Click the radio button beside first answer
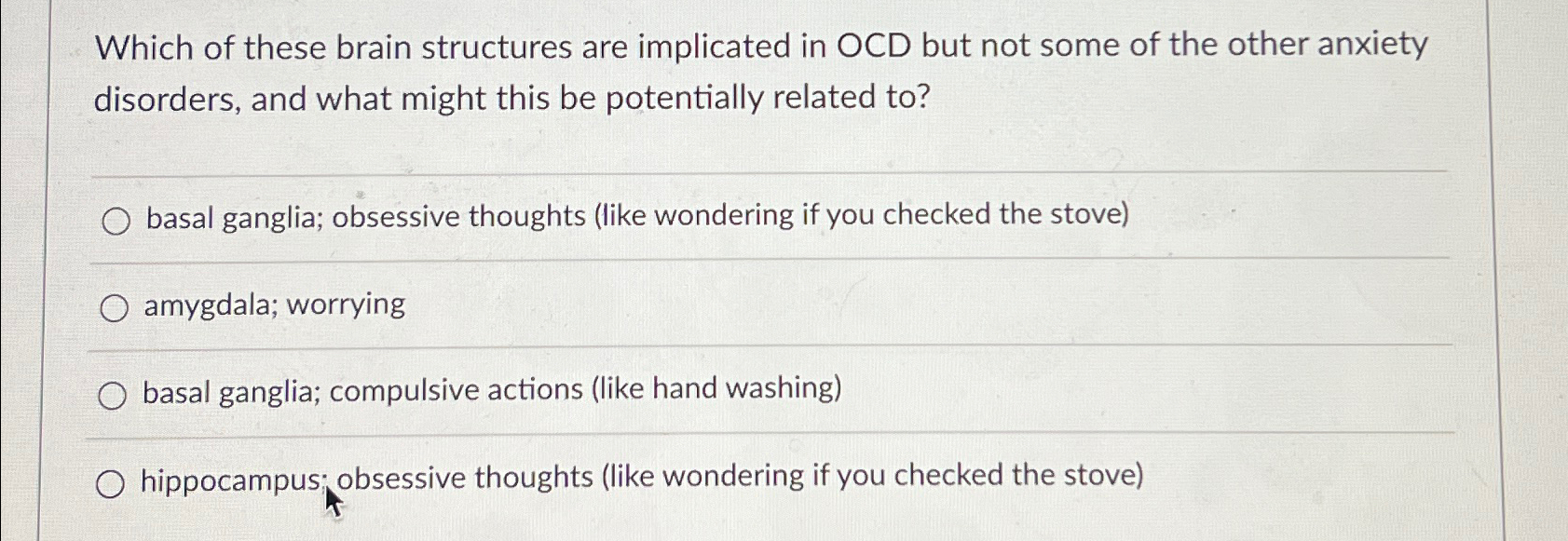The width and height of the screenshot is (1568, 541). (x=115, y=221)
